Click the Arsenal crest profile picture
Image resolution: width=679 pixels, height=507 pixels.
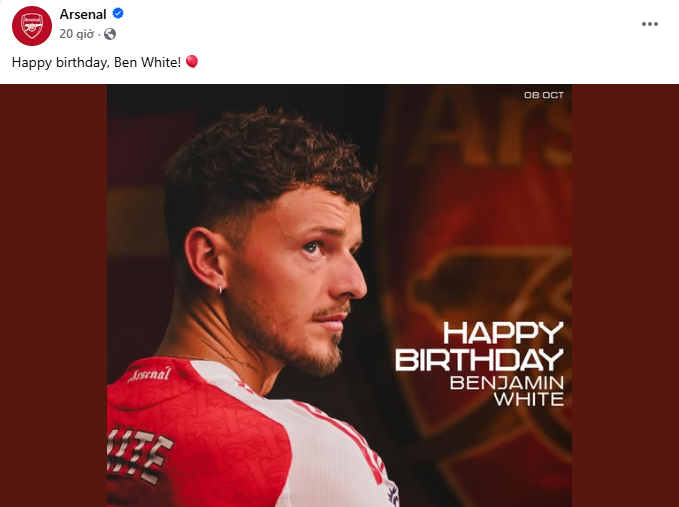coord(32,25)
